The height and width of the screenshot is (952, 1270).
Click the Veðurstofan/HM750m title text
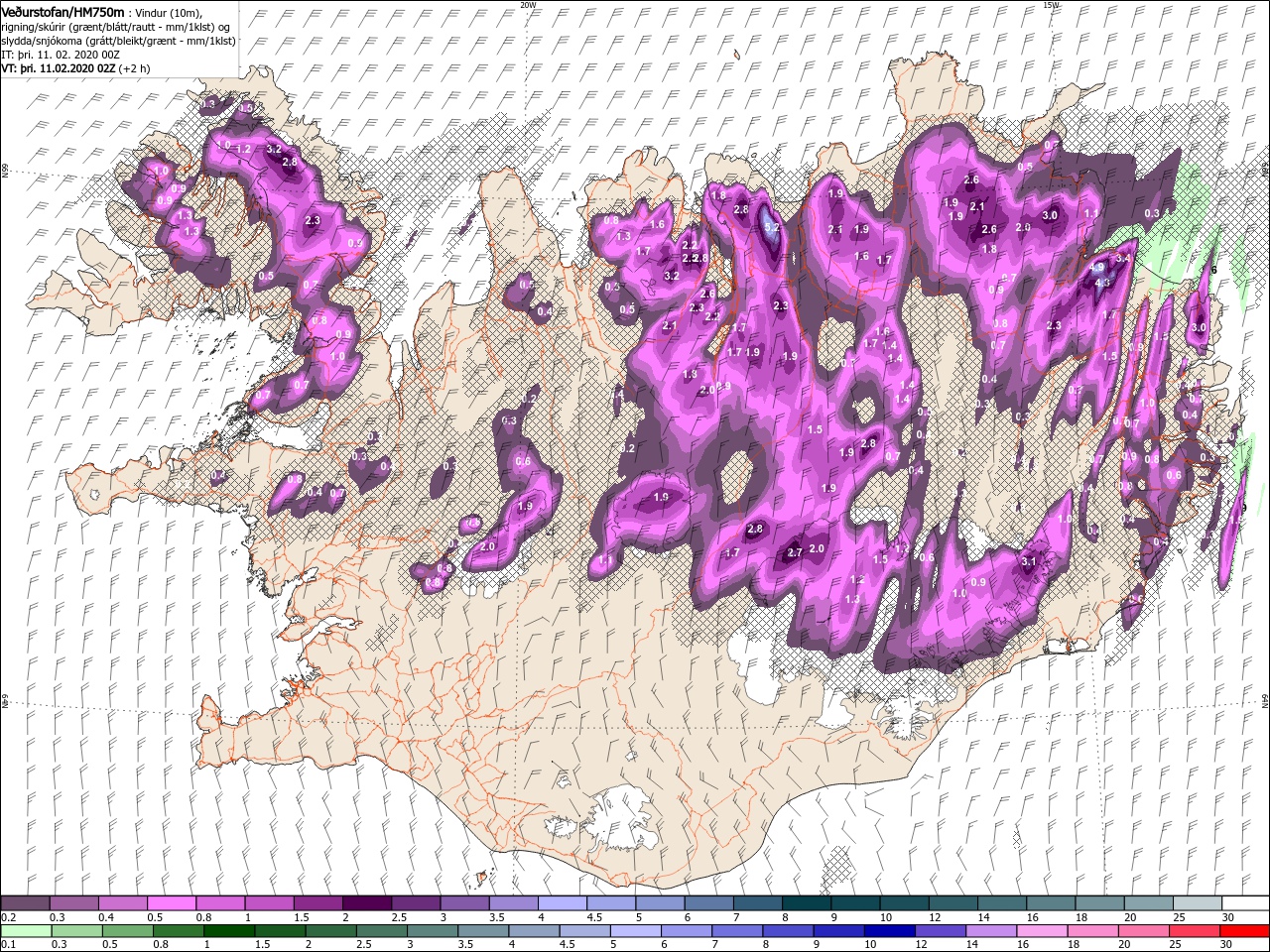[63, 12]
